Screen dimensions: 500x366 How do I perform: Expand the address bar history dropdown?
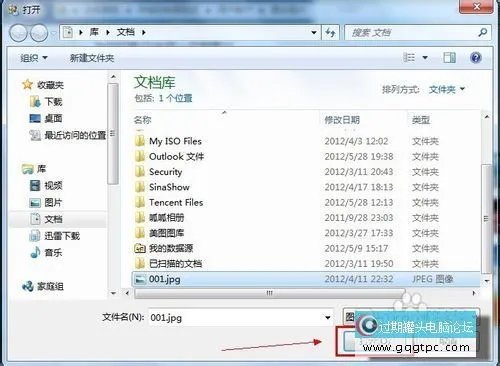point(314,33)
